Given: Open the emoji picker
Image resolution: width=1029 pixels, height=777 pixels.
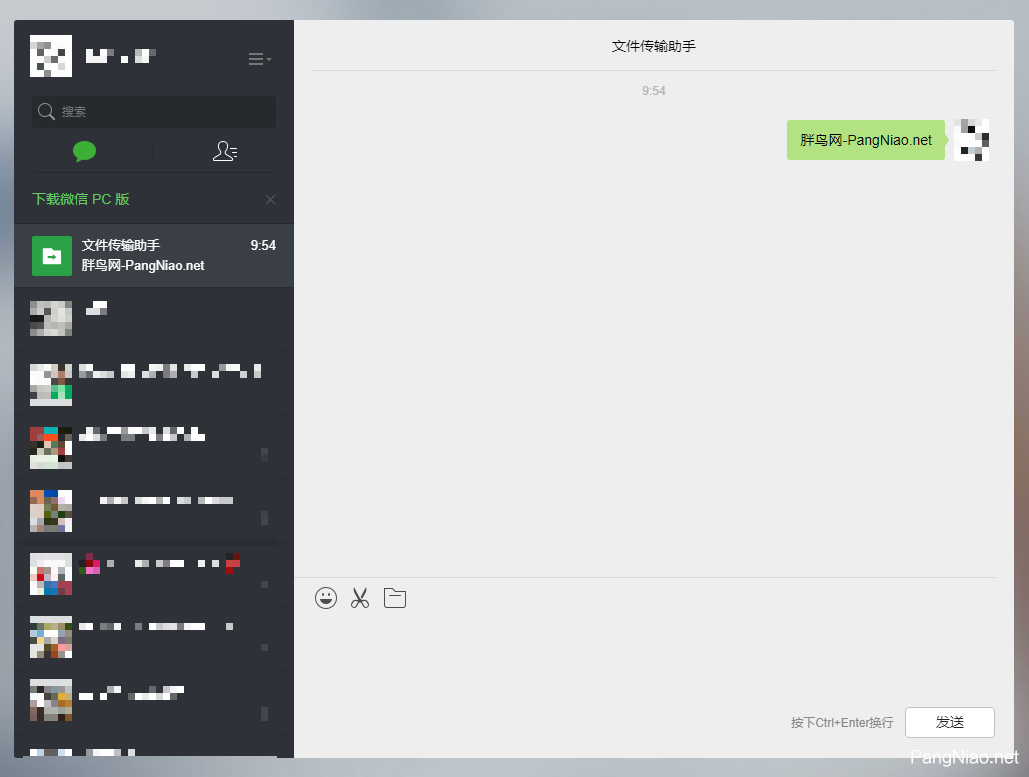Looking at the screenshot, I should (326, 598).
